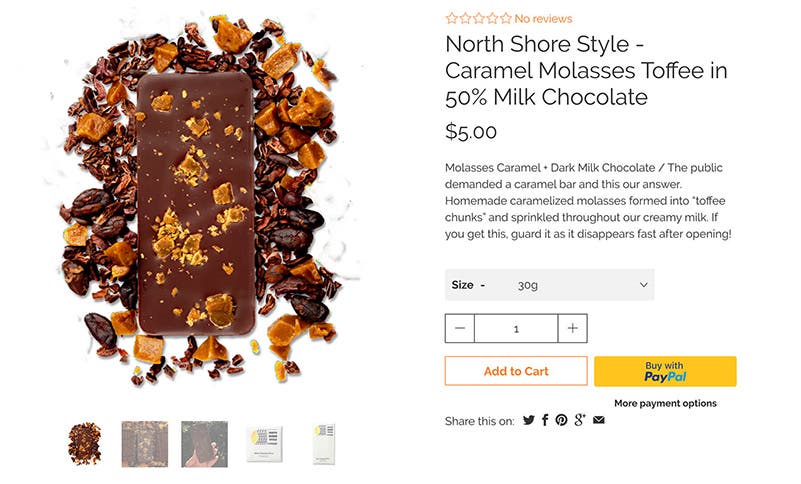
Task: Click the plus quantity icon
Action: click(x=572, y=328)
